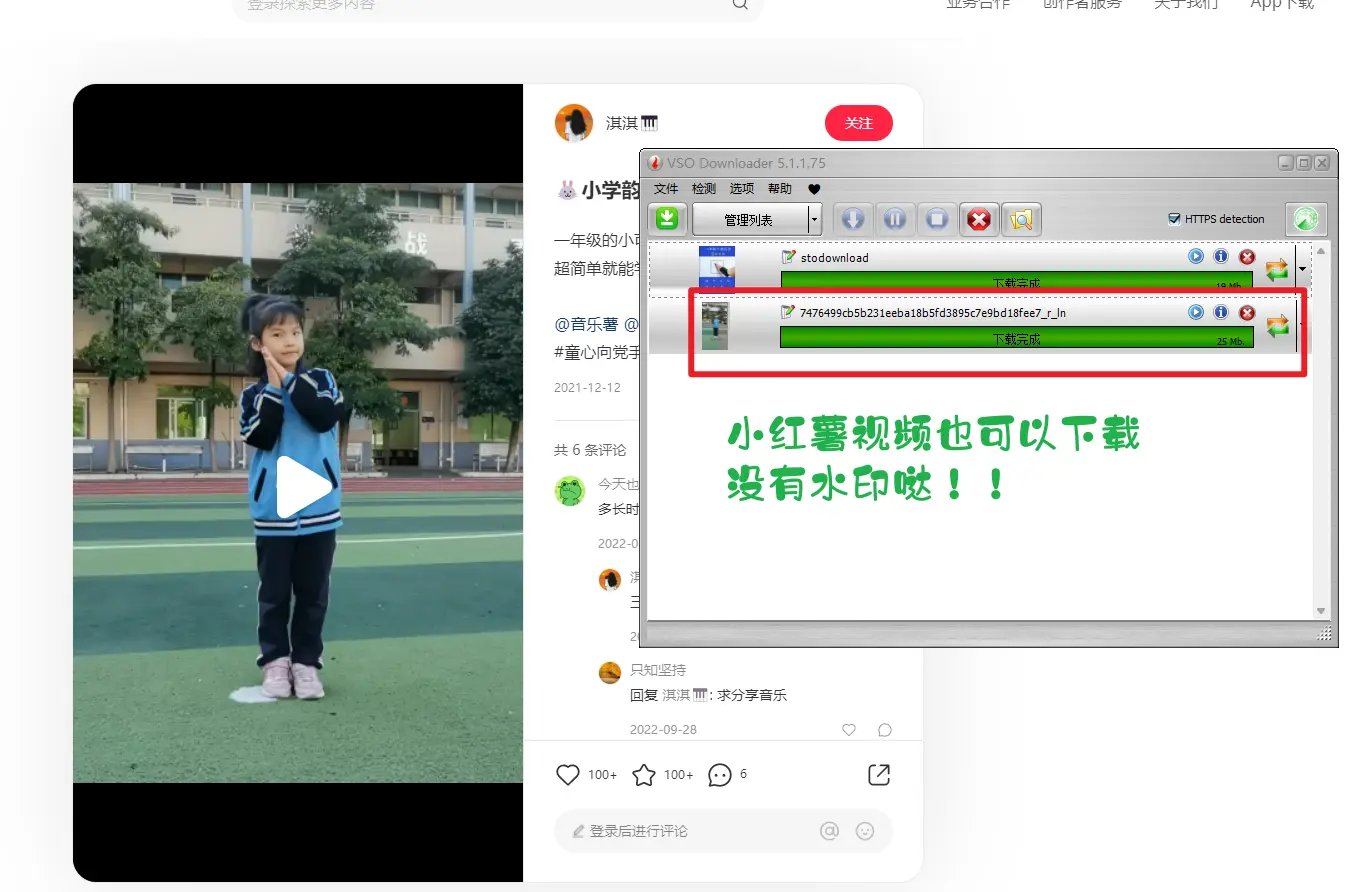Click the stodownload green progress bar

[x=1016, y=282]
